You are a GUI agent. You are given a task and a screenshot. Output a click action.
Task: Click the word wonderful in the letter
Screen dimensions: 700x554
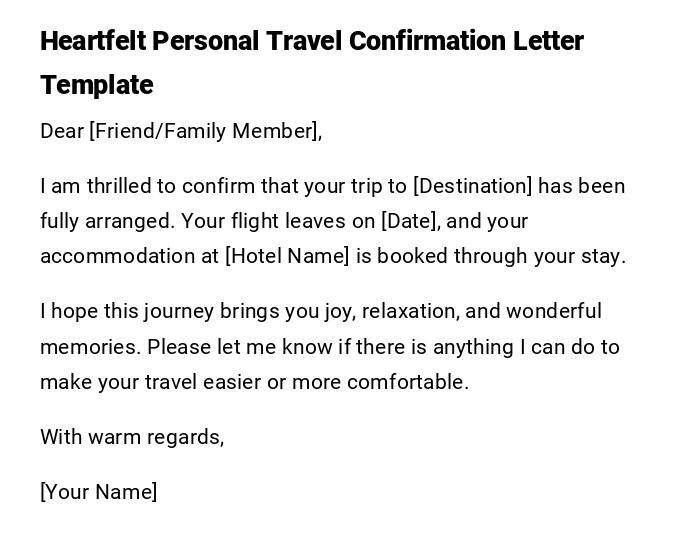tap(555, 311)
